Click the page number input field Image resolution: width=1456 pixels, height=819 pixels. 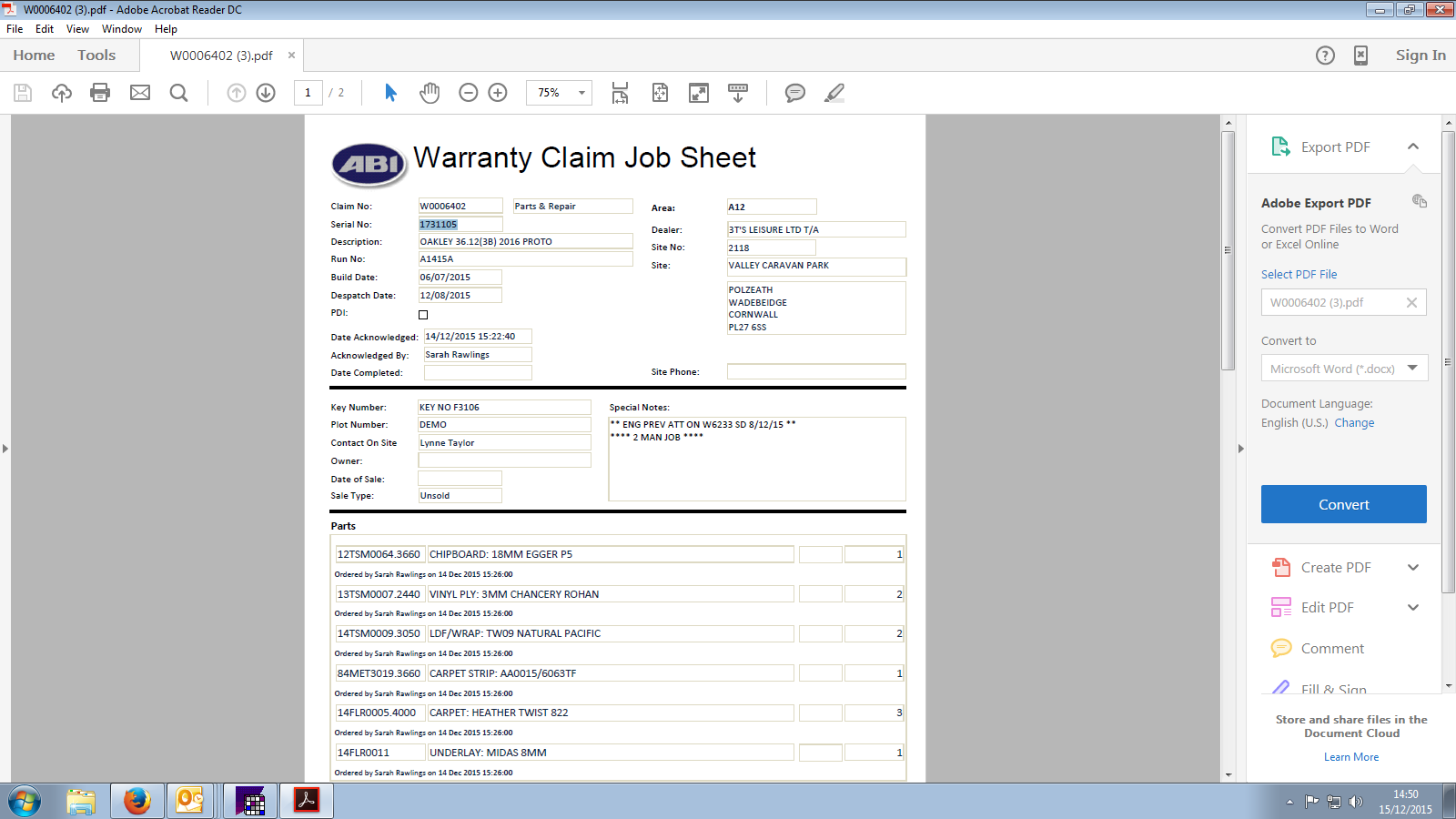pos(308,93)
